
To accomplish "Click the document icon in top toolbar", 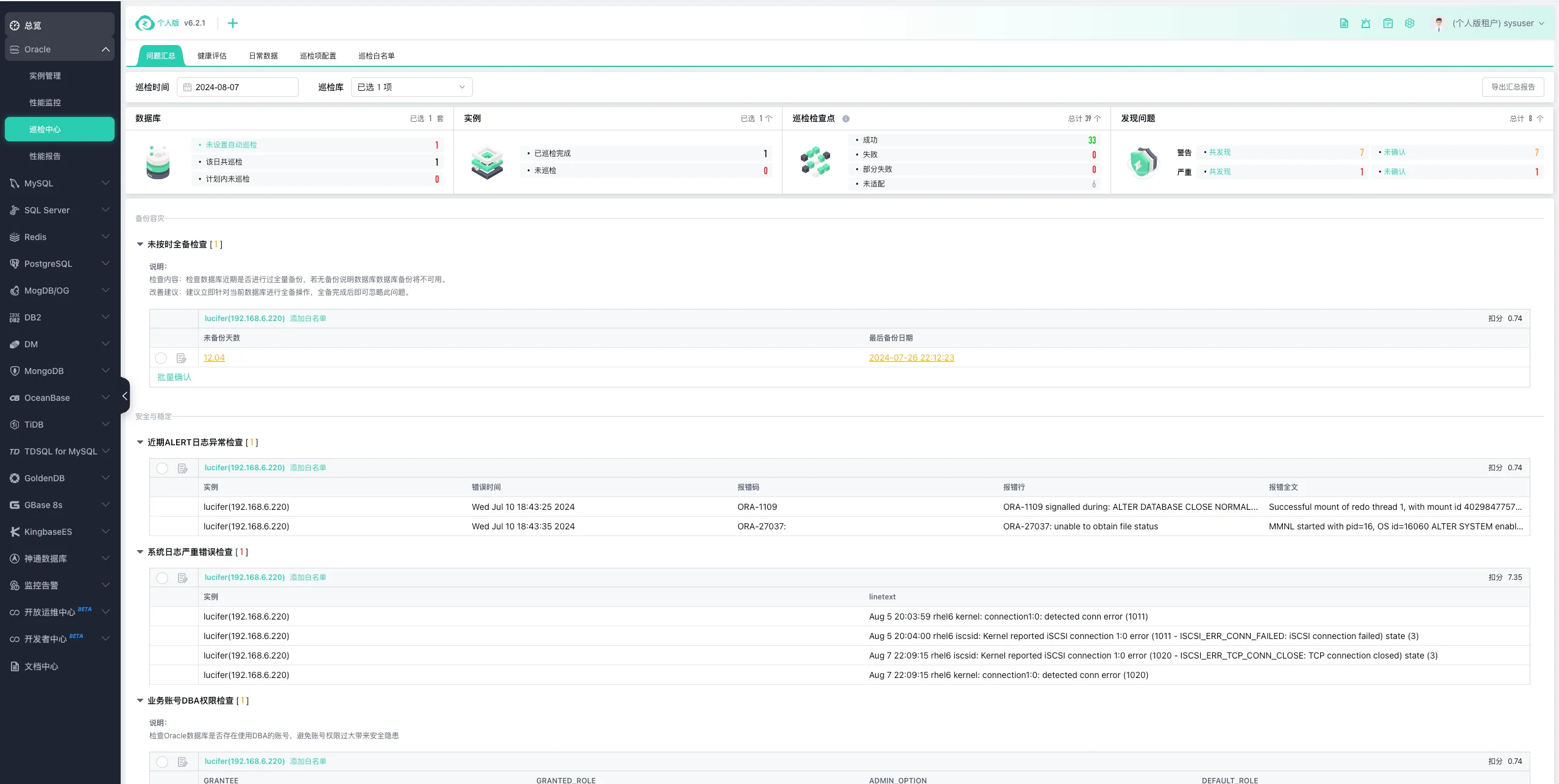I will pyautogui.click(x=1343, y=23).
